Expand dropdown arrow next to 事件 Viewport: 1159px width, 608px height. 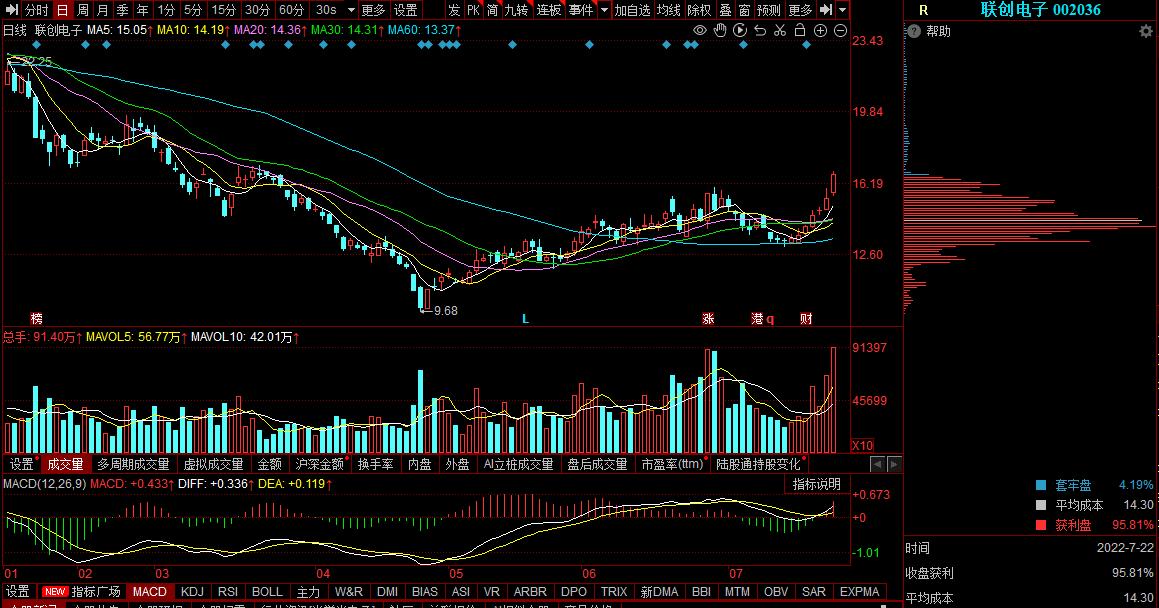coord(605,10)
